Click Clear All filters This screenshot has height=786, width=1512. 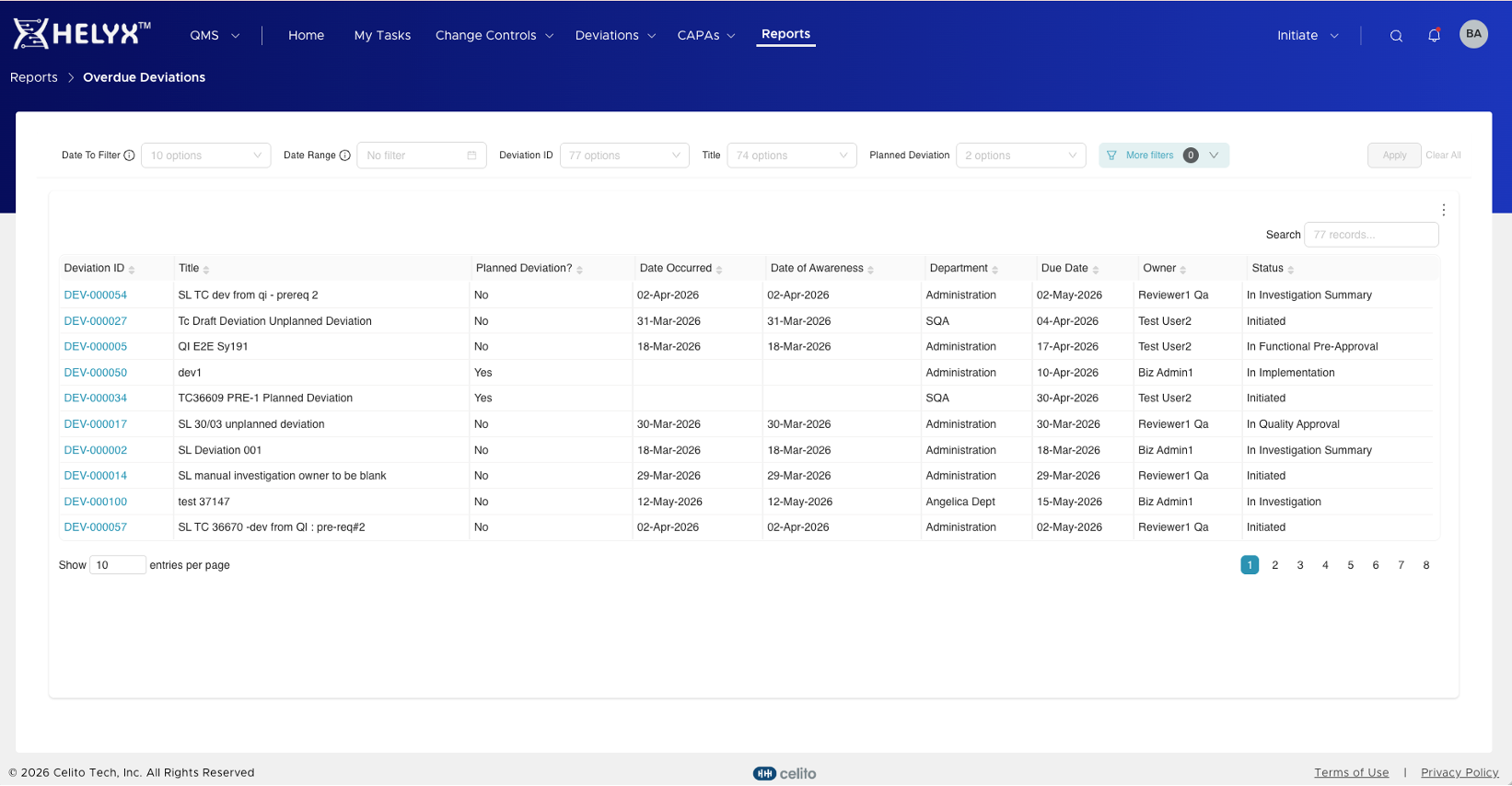(1443, 156)
